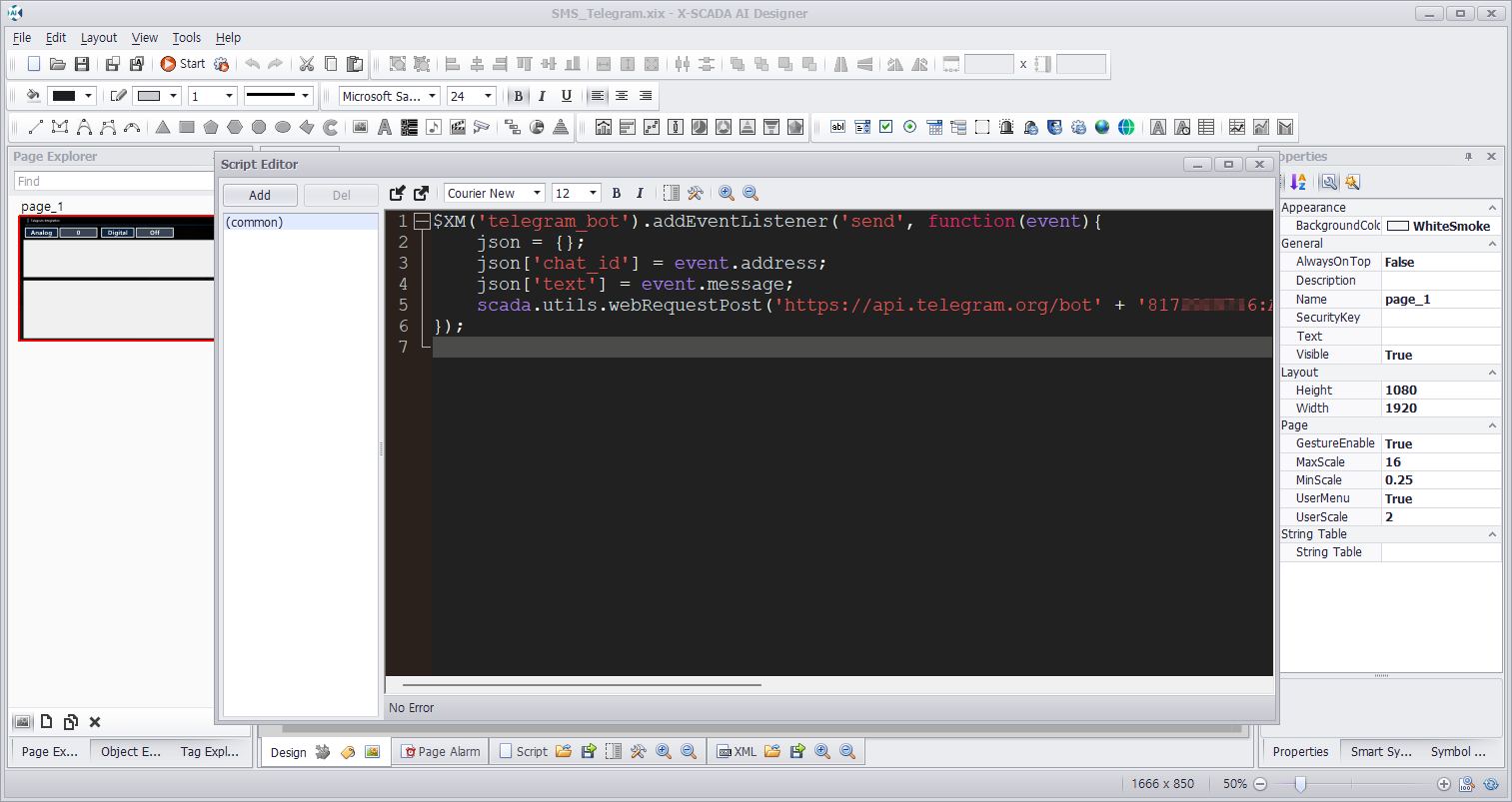Image resolution: width=1512 pixels, height=802 pixels.
Task: Toggle Bold in Script Editor toolbar
Action: (617, 193)
